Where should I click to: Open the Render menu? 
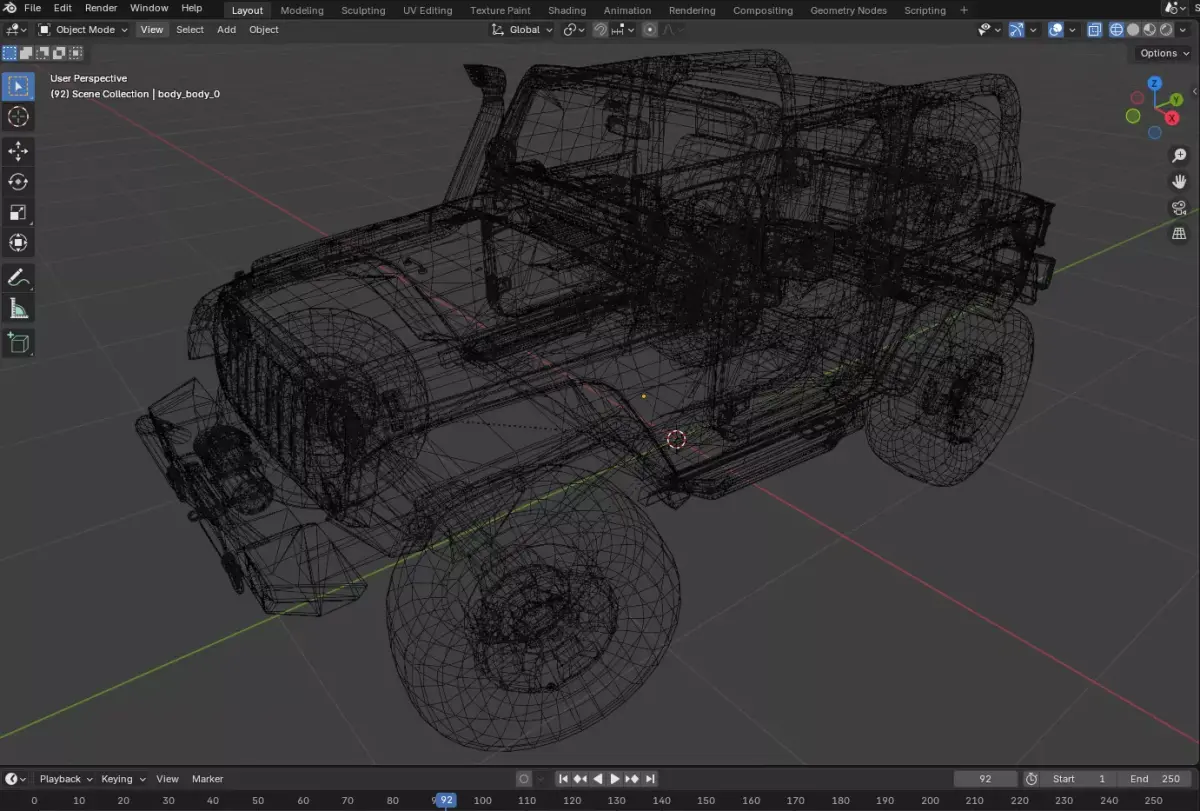click(101, 8)
